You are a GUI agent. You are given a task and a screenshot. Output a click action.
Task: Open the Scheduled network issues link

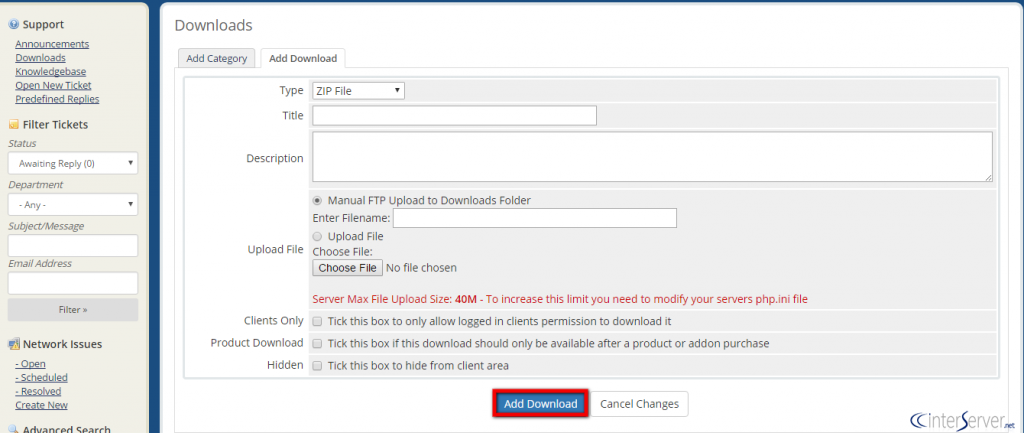tap(42, 377)
